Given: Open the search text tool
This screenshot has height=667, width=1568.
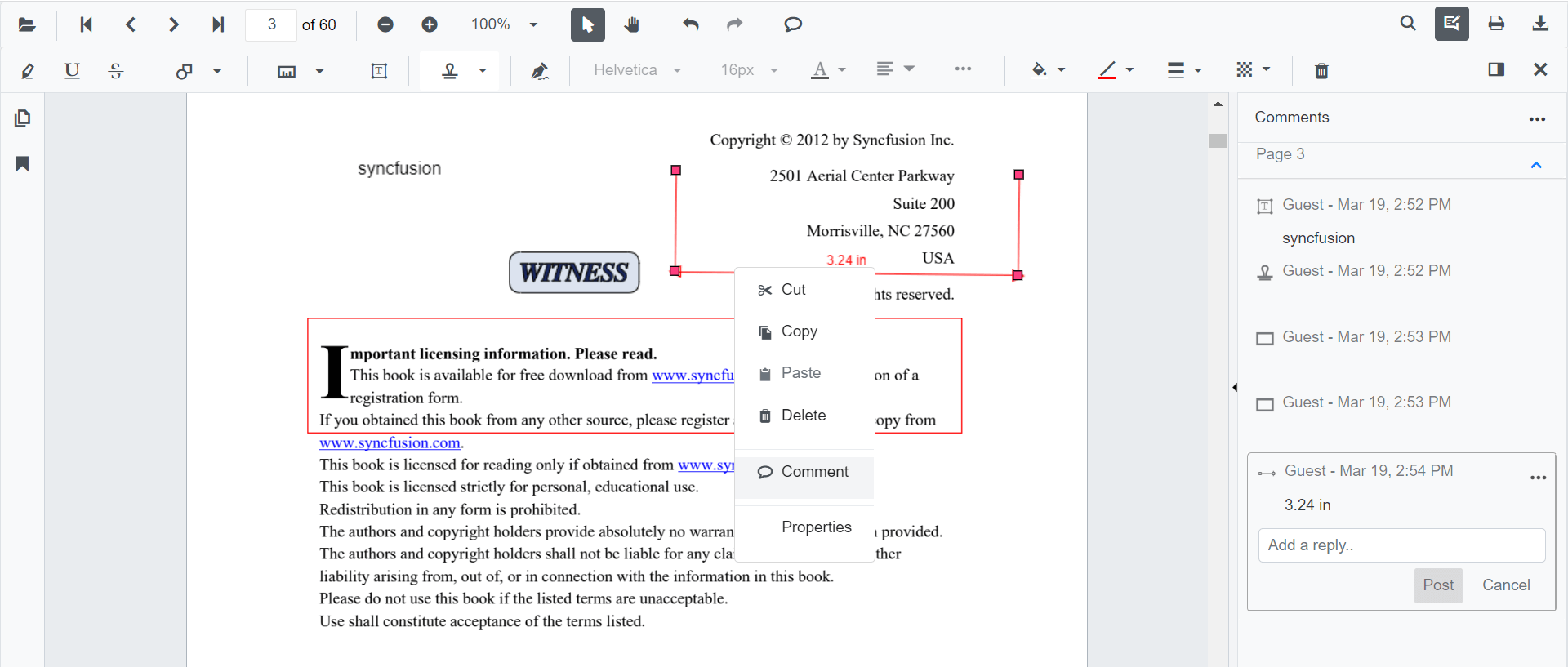Looking at the screenshot, I should 1408,24.
